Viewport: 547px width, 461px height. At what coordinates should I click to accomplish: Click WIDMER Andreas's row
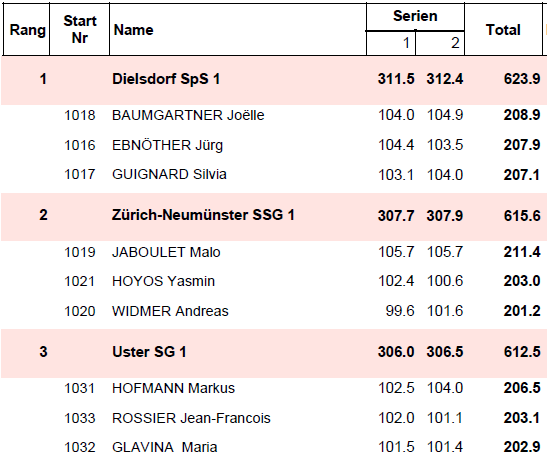pos(274,311)
